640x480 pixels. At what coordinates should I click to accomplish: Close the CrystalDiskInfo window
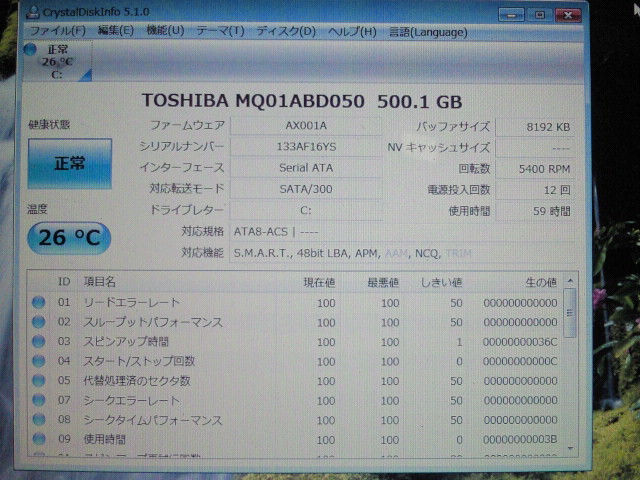(x=568, y=15)
